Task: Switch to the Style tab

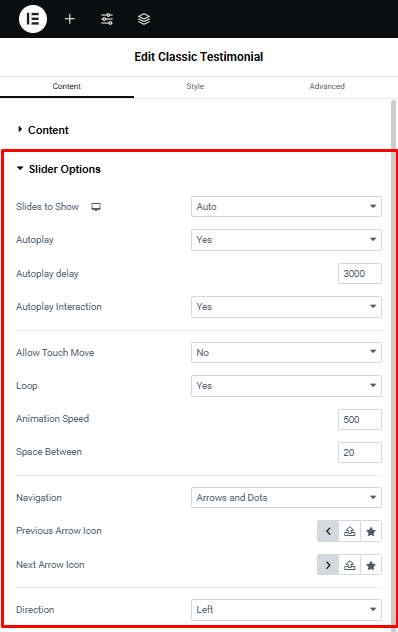Action: [195, 86]
